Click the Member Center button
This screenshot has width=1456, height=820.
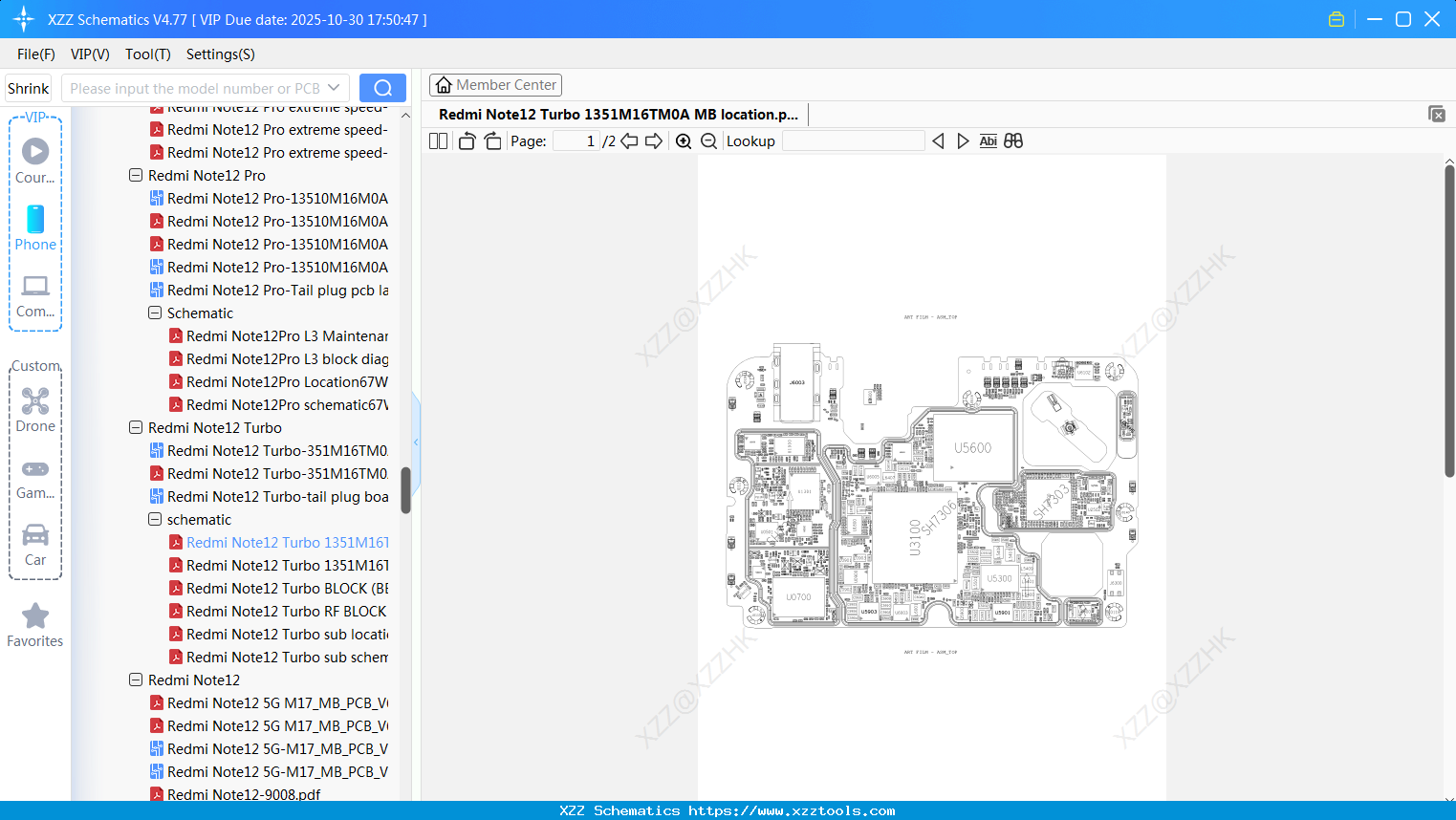tap(495, 85)
